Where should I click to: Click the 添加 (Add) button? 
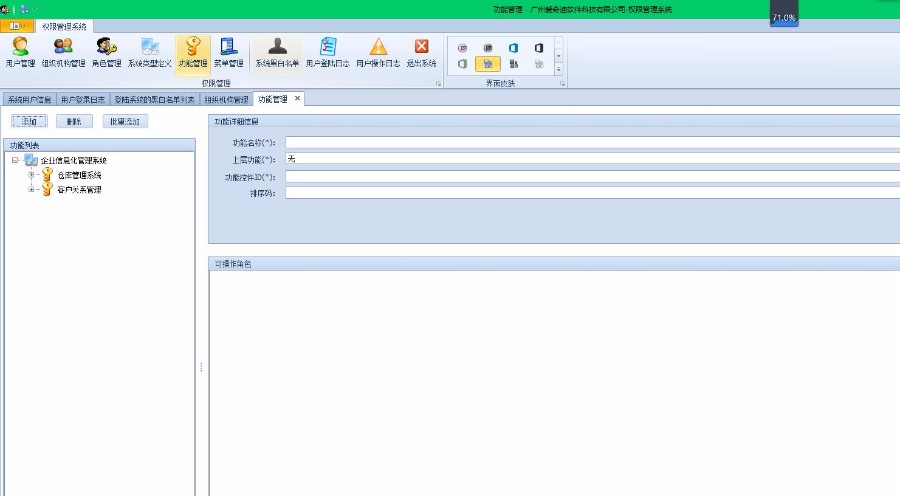[29, 121]
